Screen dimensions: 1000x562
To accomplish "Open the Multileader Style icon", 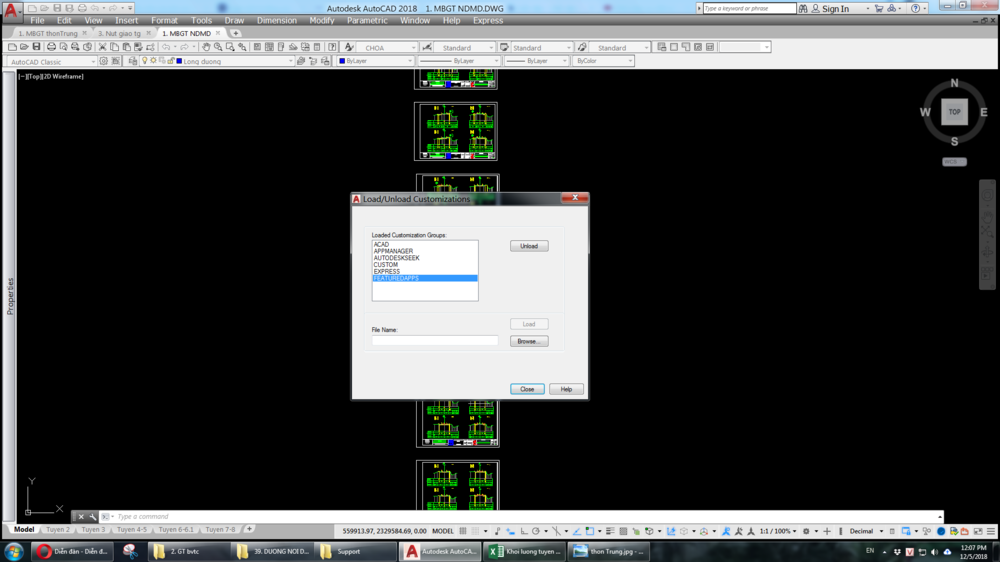I will 582,47.
